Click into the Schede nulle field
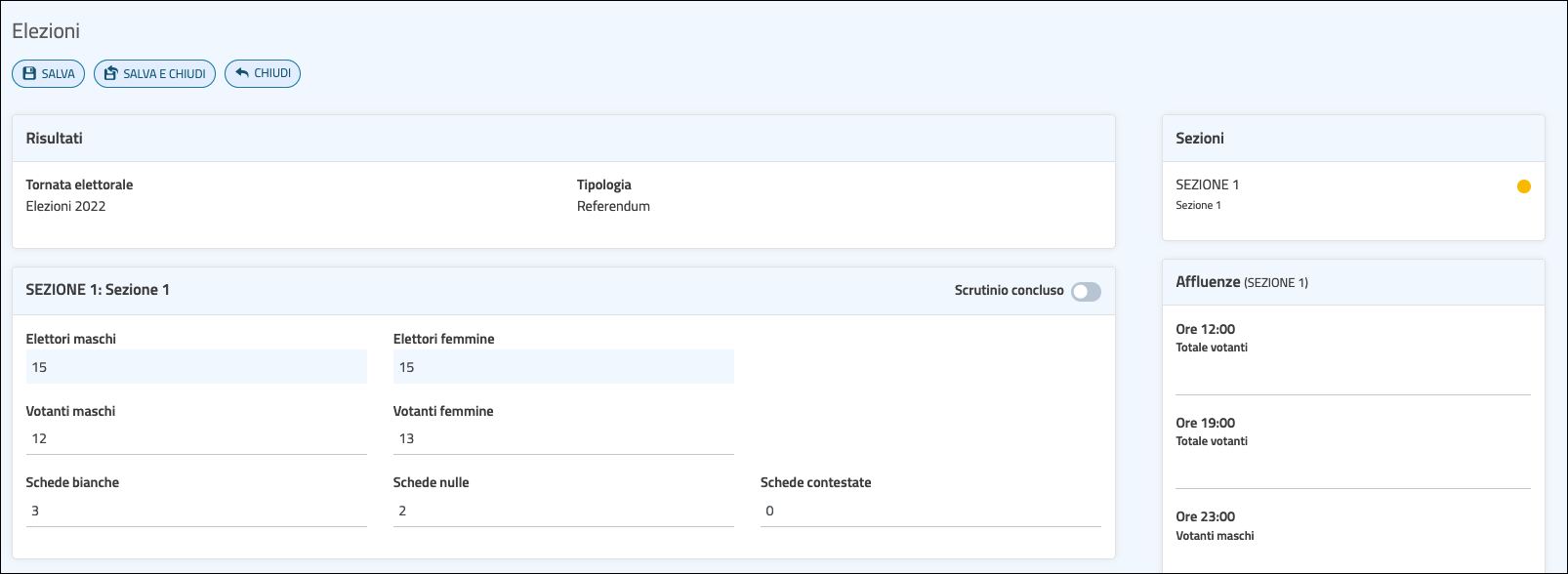This screenshot has width=1568, height=574. [563, 512]
